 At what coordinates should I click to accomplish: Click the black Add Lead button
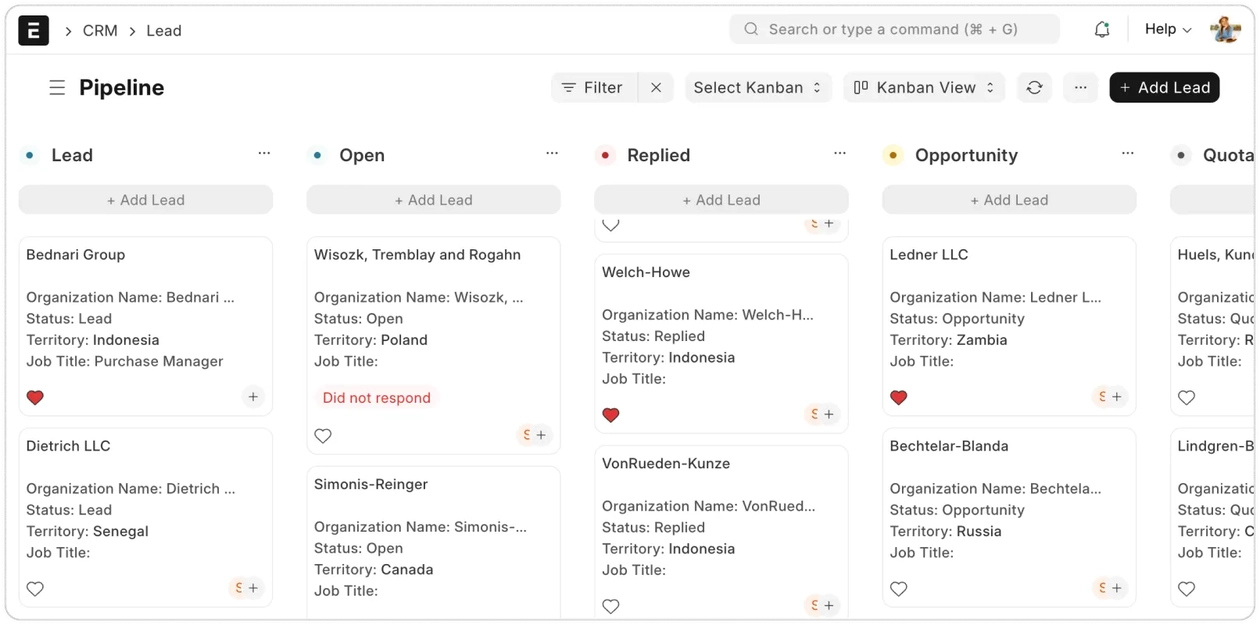(1164, 88)
